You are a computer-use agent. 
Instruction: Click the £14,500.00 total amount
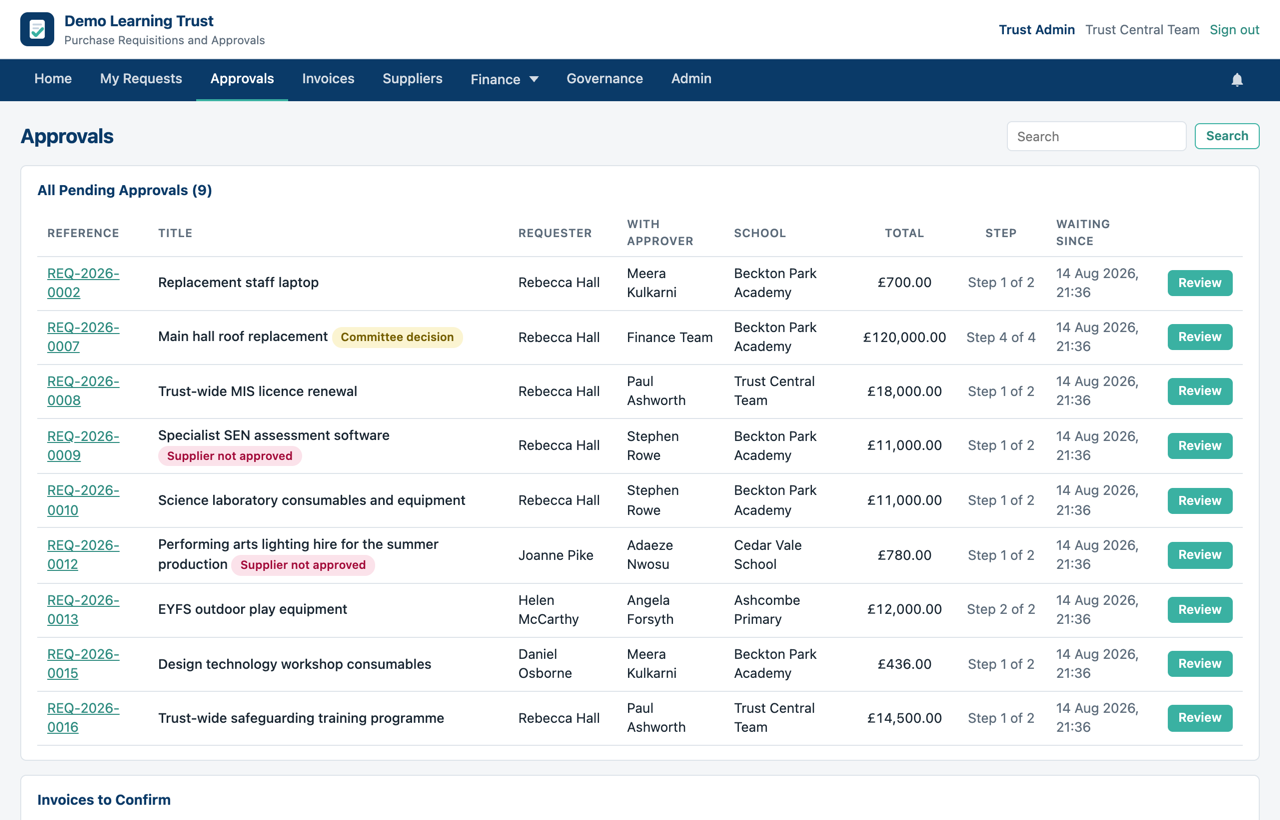[904, 718]
